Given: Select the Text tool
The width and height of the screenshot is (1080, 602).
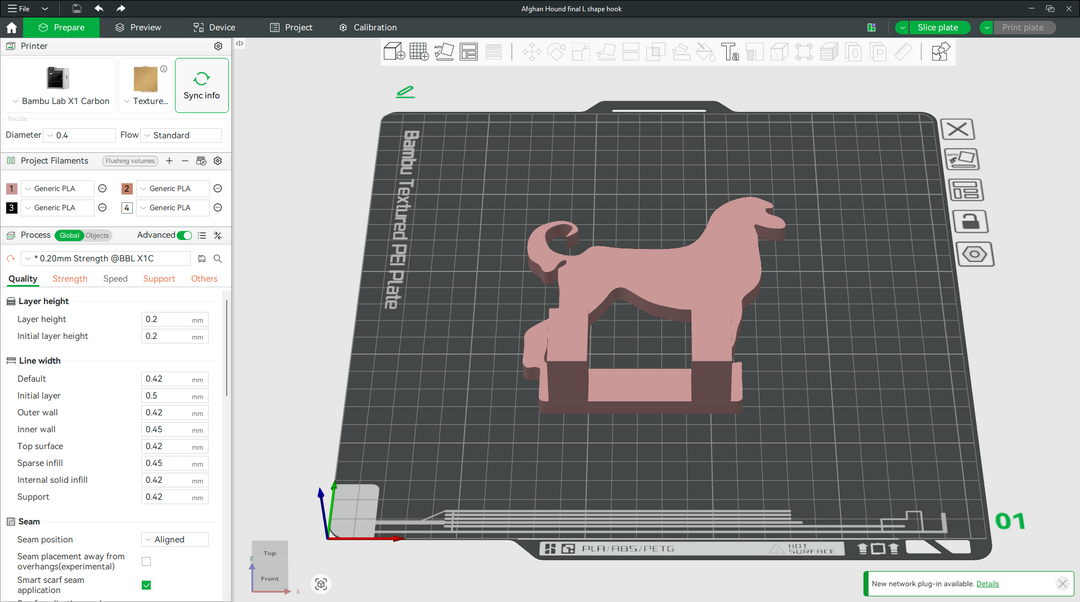Looking at the screenshot, I should tap(730, 51).
